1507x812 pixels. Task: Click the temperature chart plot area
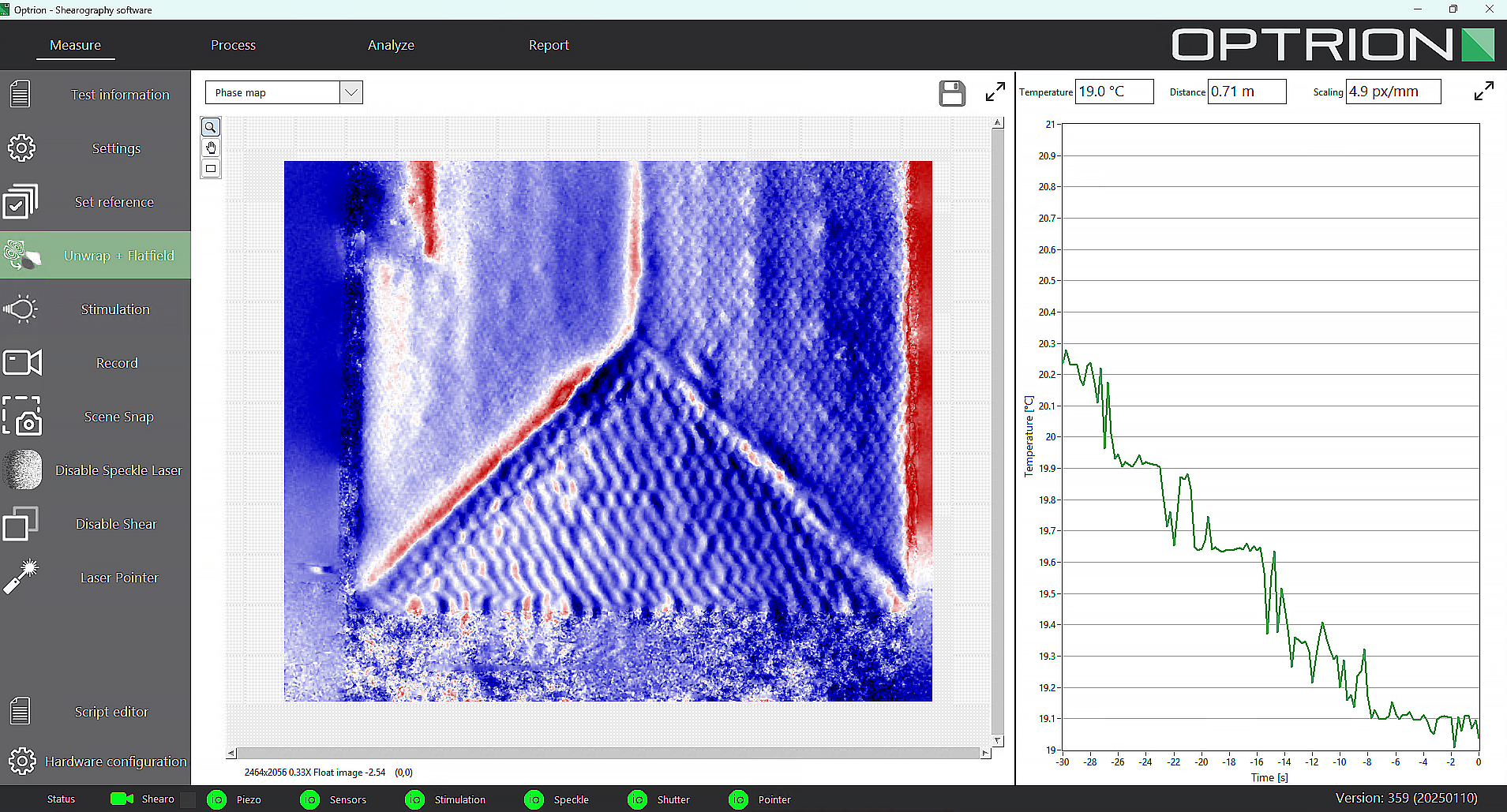click(x=1271, y=436)
